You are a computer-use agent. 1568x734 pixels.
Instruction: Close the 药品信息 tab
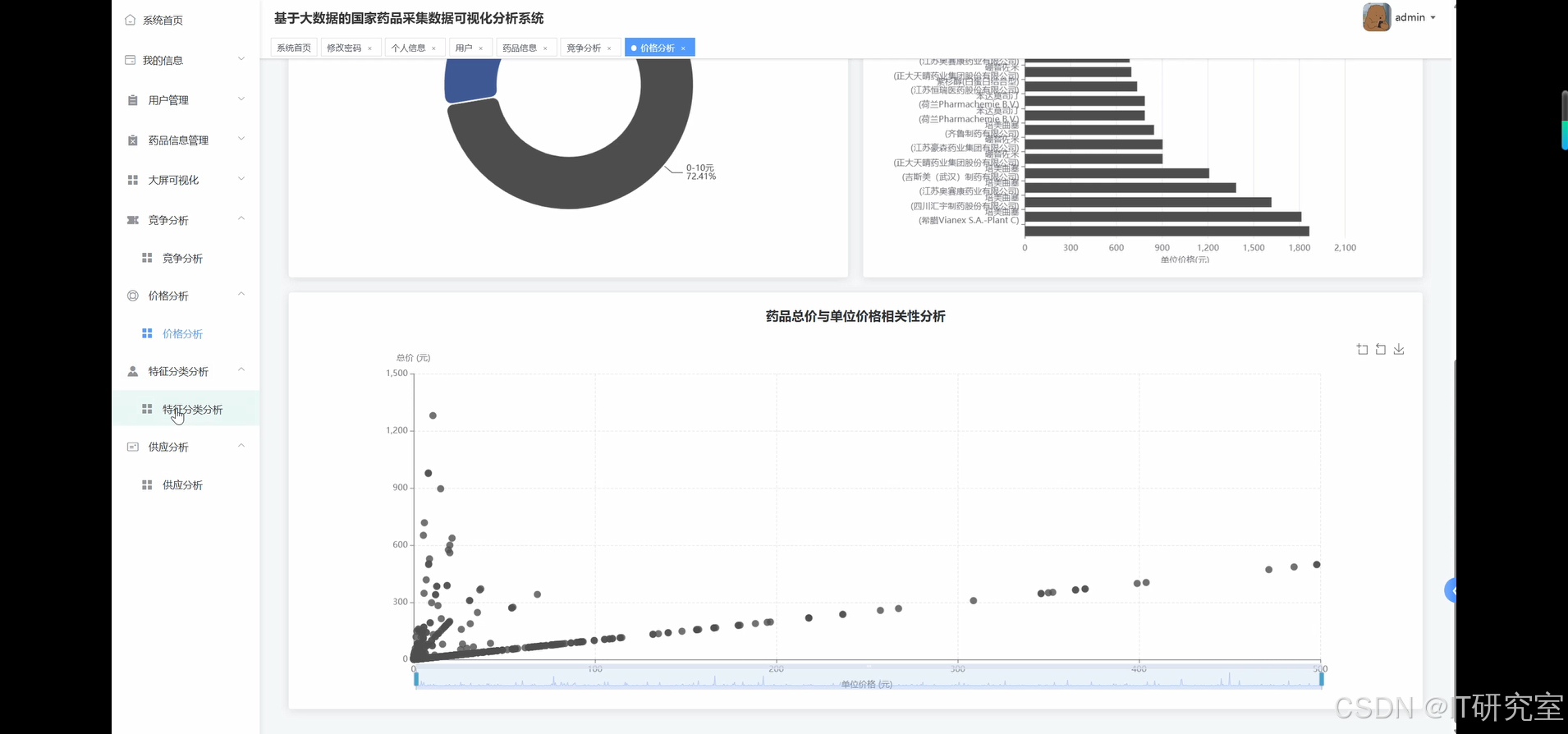pyautogui.click(x=545, y=48)
